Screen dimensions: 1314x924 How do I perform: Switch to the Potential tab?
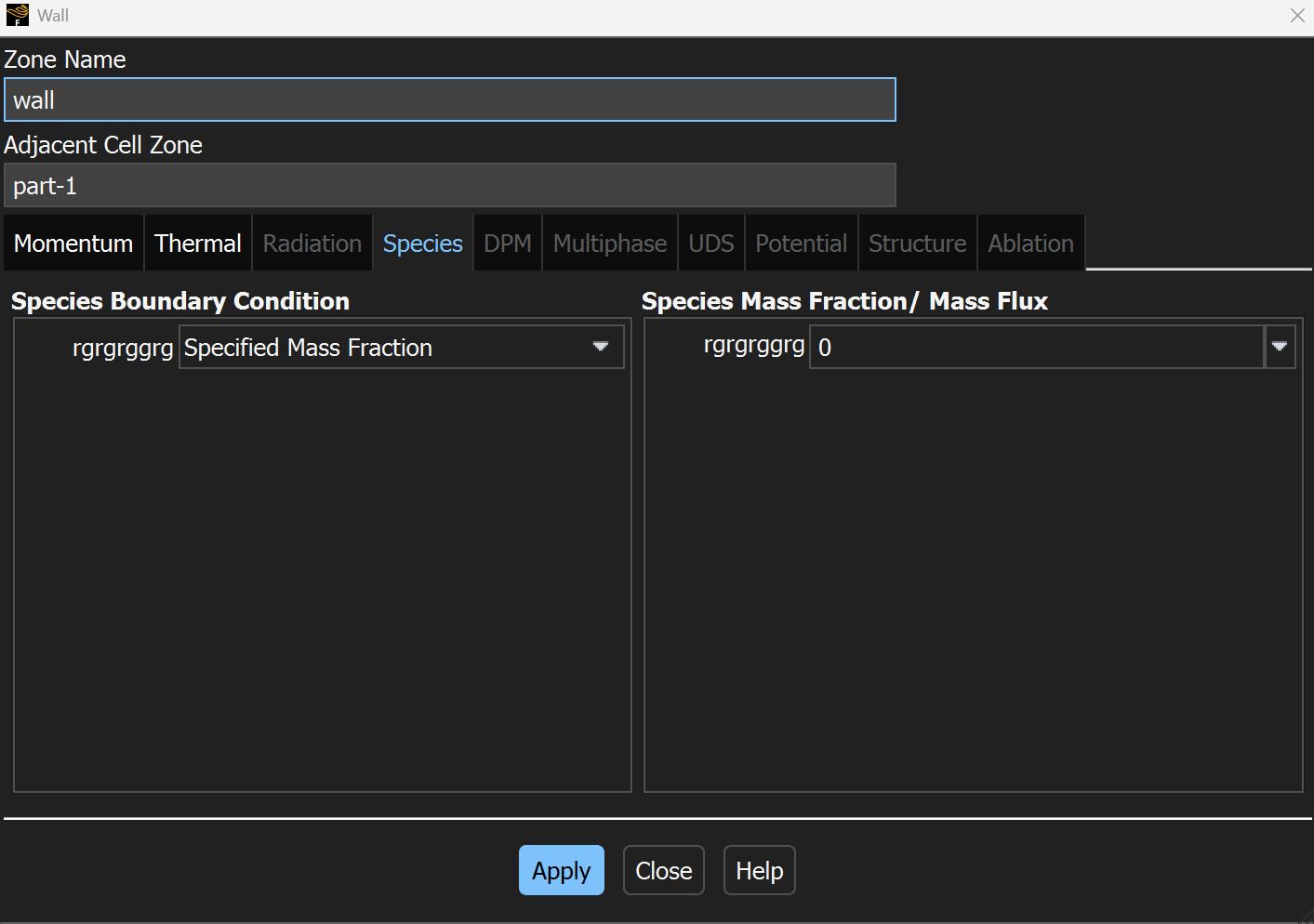(x=802, y=244)
